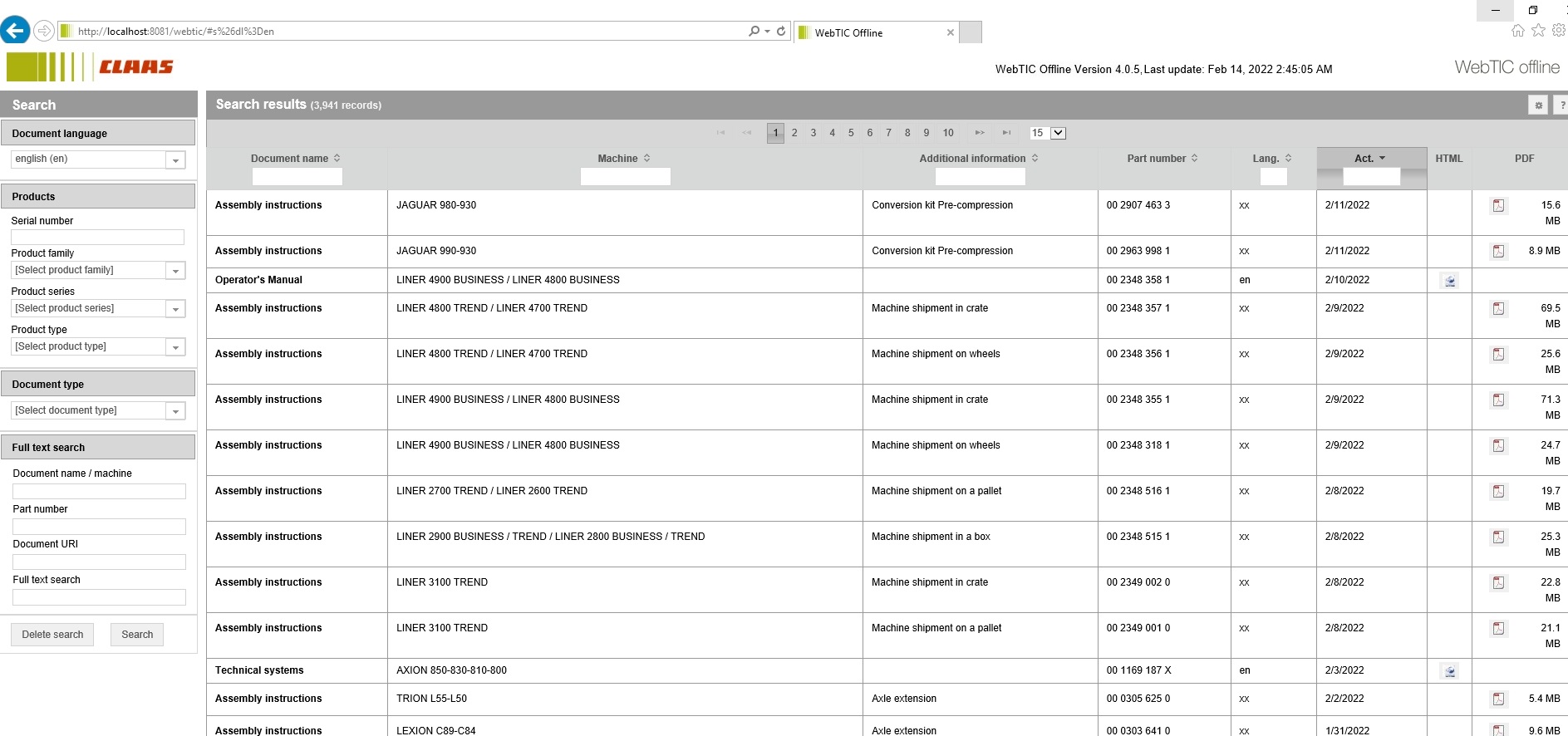Image resolution: width=1568 pixels, height=736 pixels.
Task: Select 'AXION 850-830-810-800' machine cell
Action: coord(451,670)
